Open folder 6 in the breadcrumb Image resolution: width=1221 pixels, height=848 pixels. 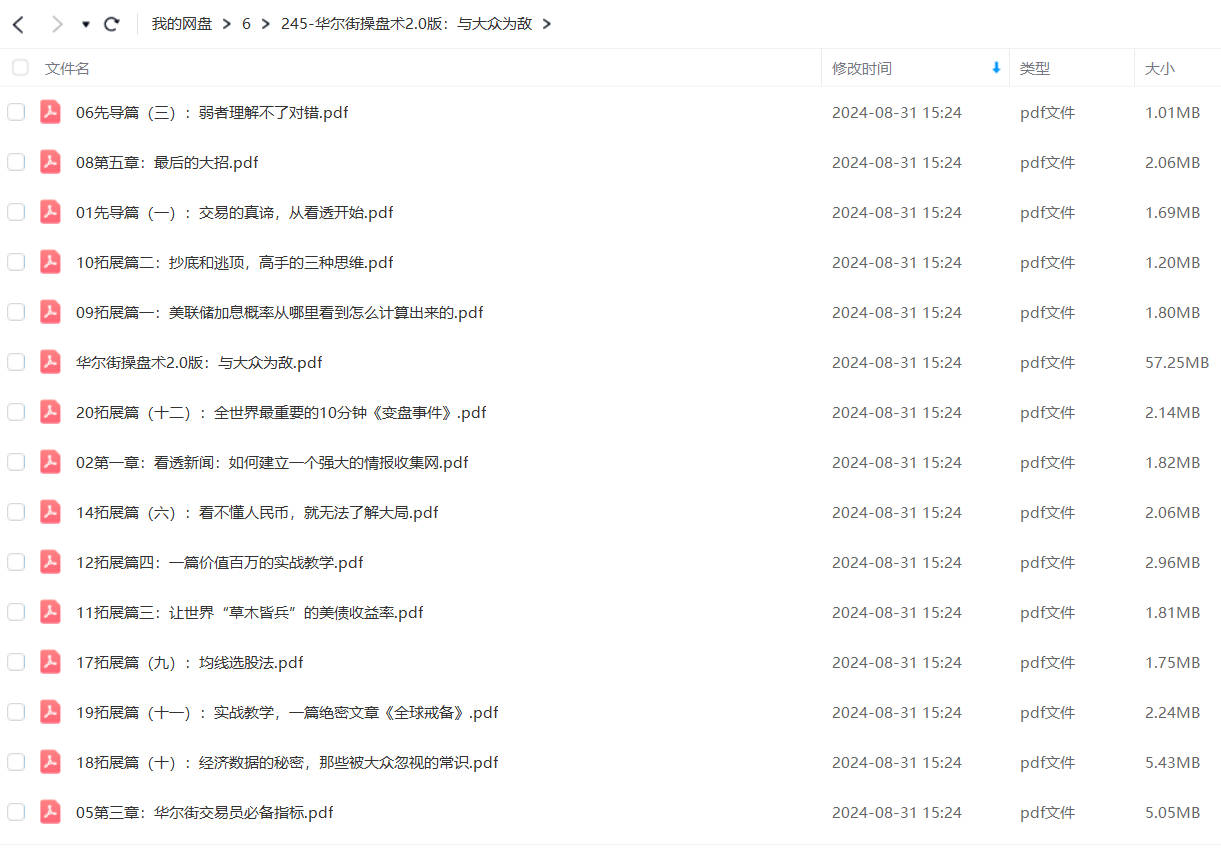tap(246, 24)
